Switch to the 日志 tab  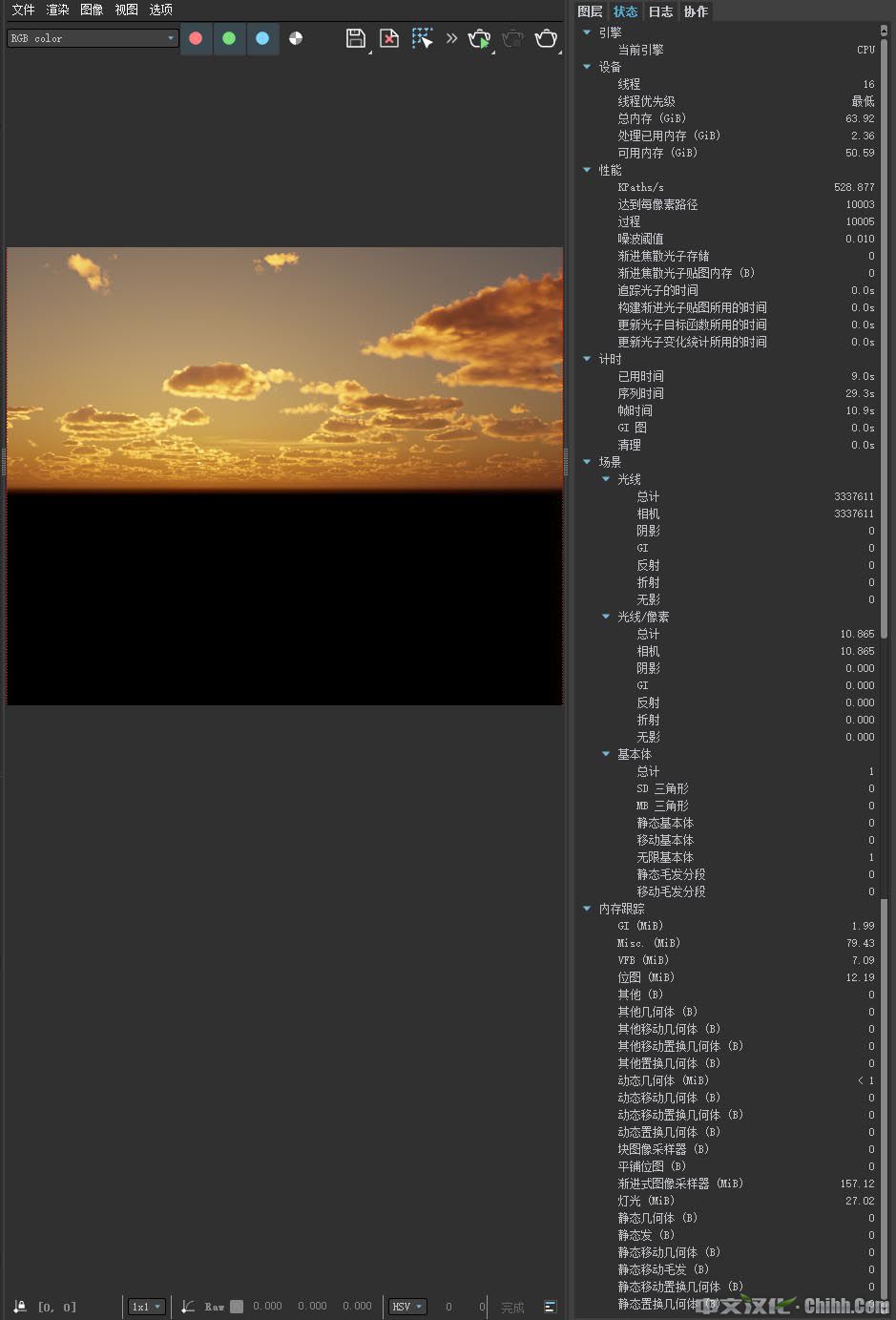pos(660,11)
